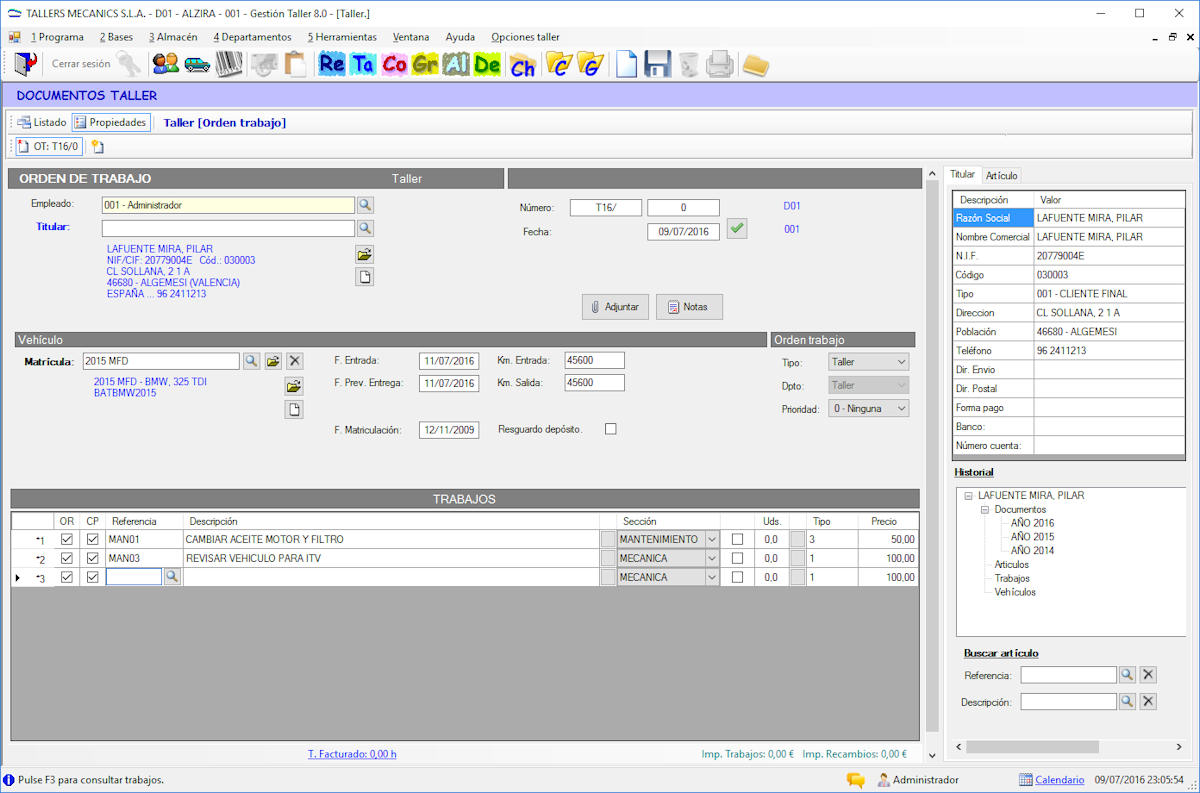Confirm date with green checkmark icon

tap(737, 229)
